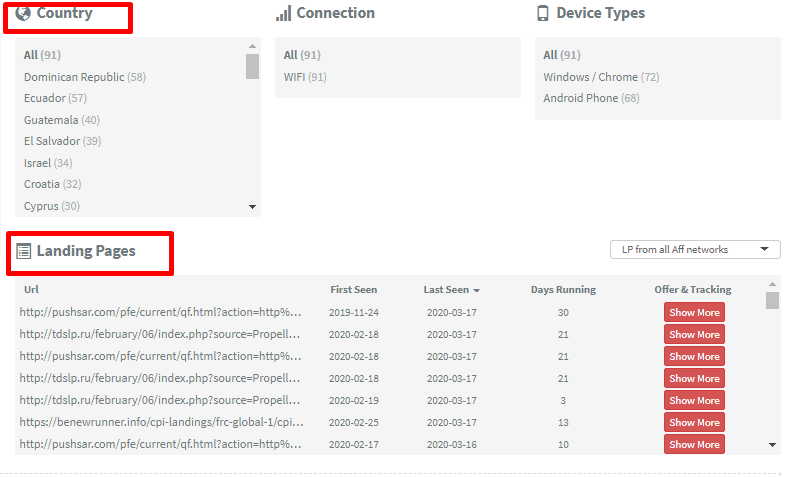Sort by the Last Seen column
The height and width of the screenshot is (477, 791).
click(451, 290)
